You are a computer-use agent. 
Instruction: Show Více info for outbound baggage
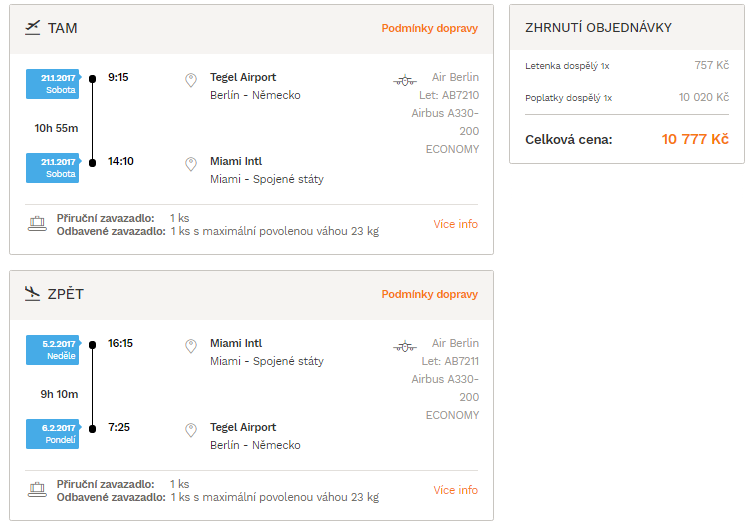455,224
